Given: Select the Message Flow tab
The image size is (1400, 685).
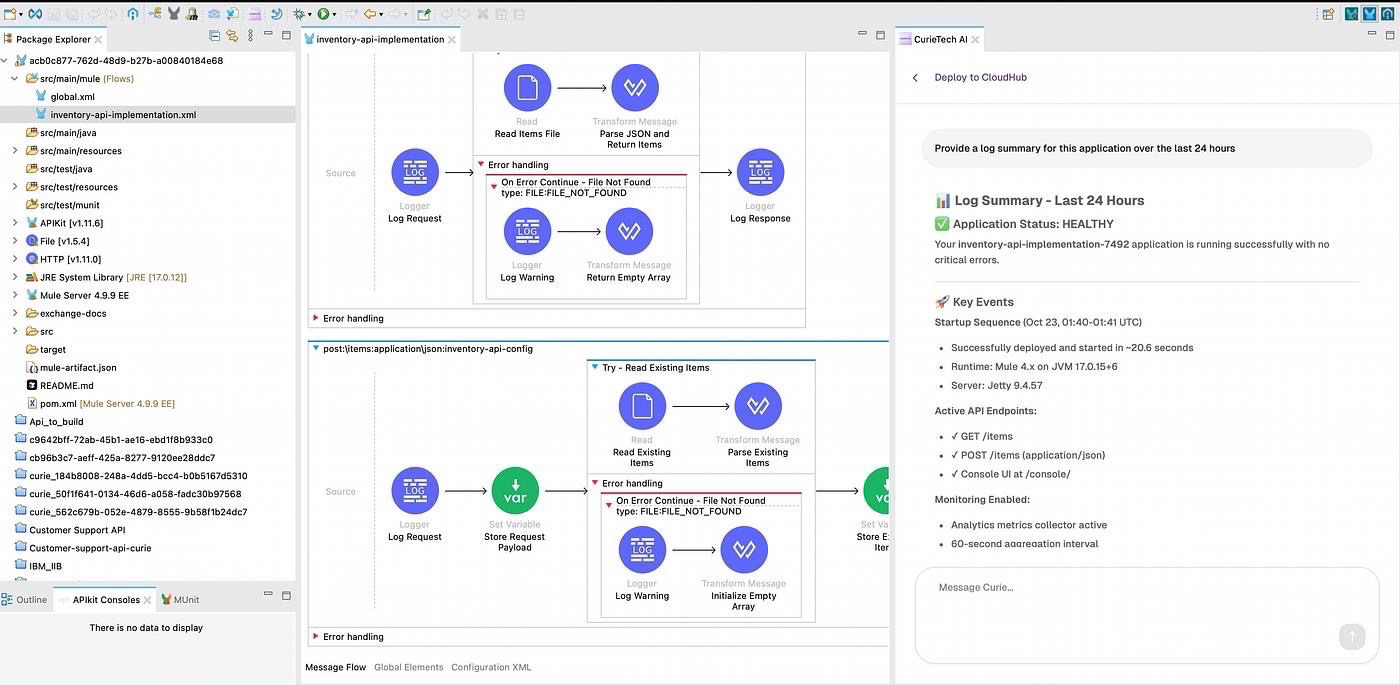Looking at the screenshot, I should [x=336, y=667].
